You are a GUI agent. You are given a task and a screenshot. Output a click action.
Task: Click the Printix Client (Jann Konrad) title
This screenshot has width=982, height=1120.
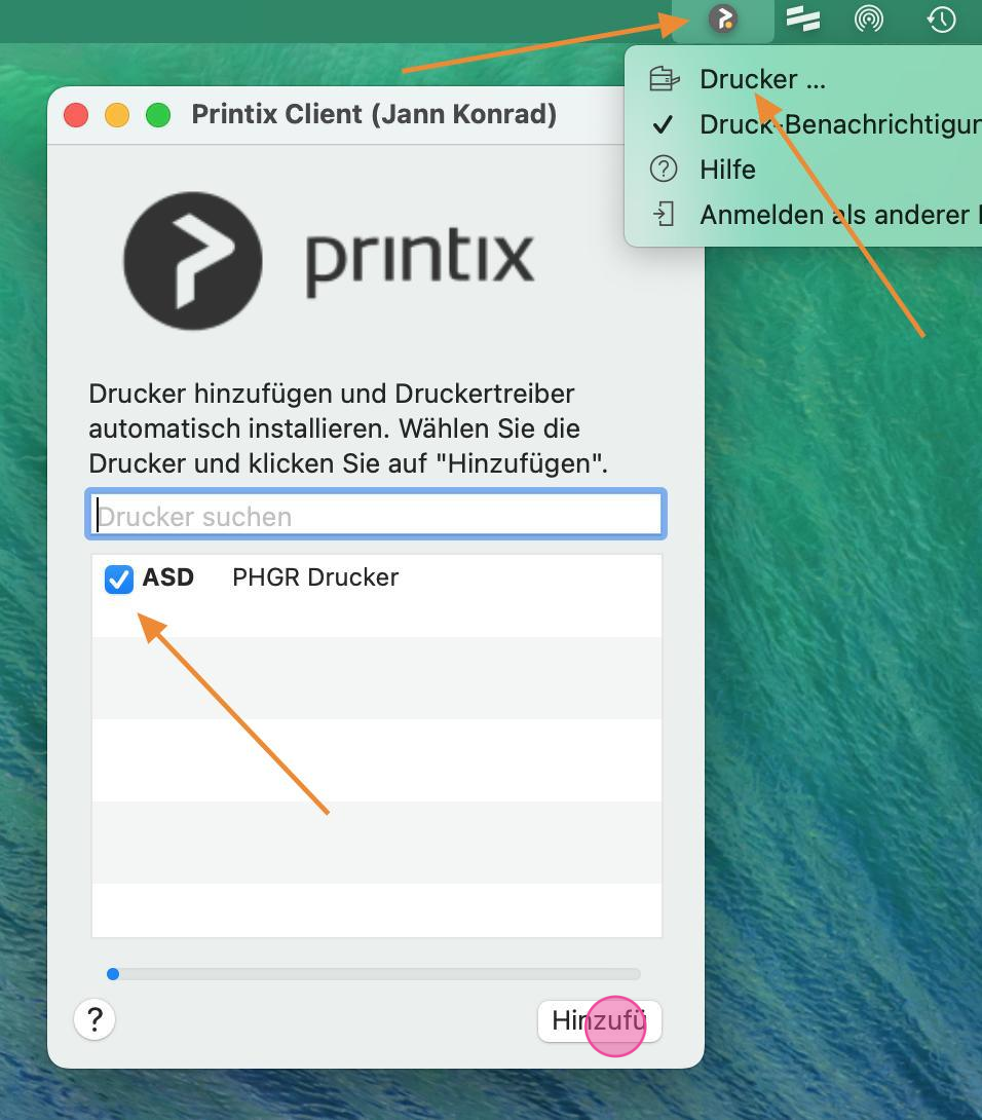tap(374, 114)
